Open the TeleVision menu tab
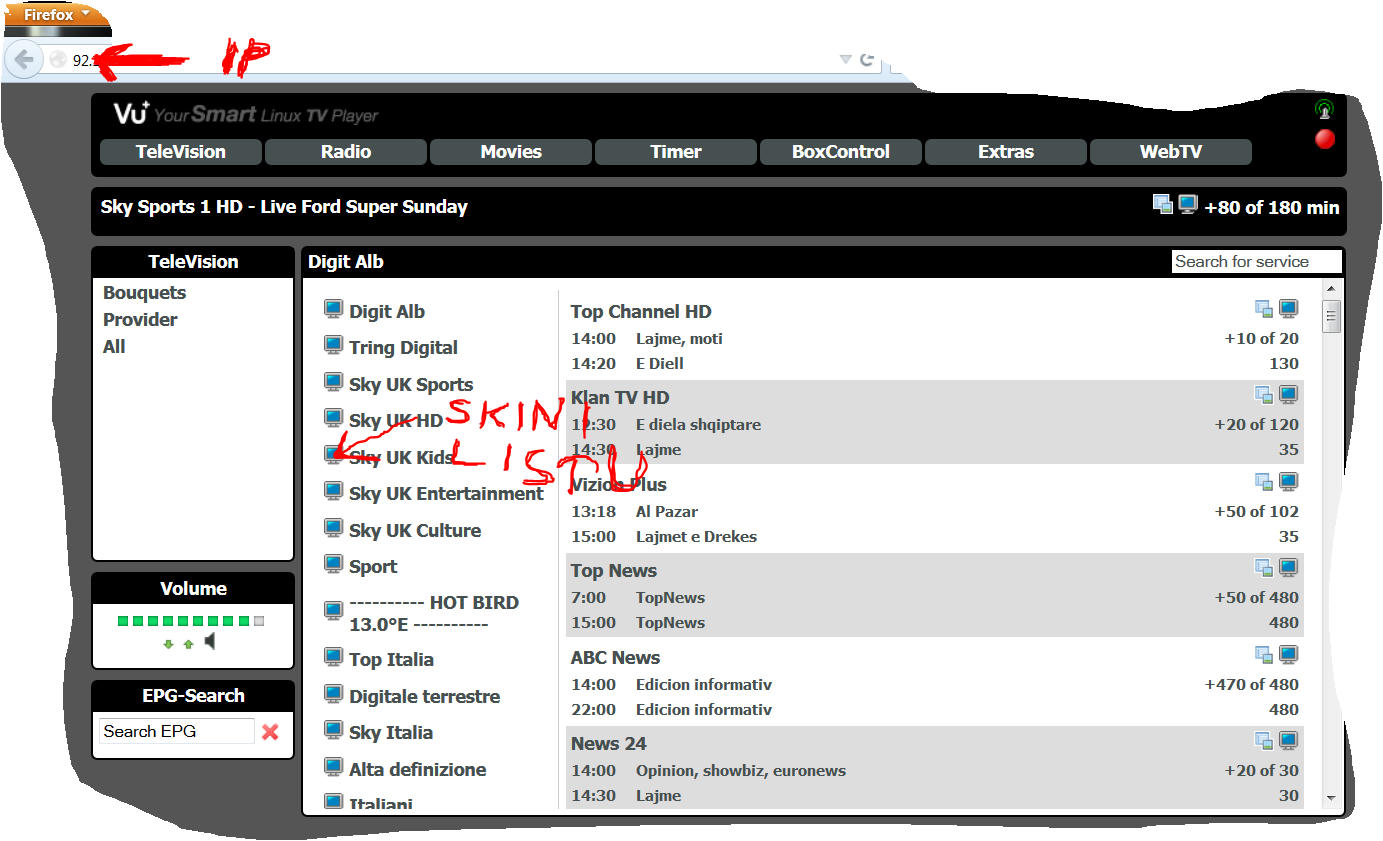Viewport: 1383px width, 841px height. pyautogui.click(x=181, y=152)
